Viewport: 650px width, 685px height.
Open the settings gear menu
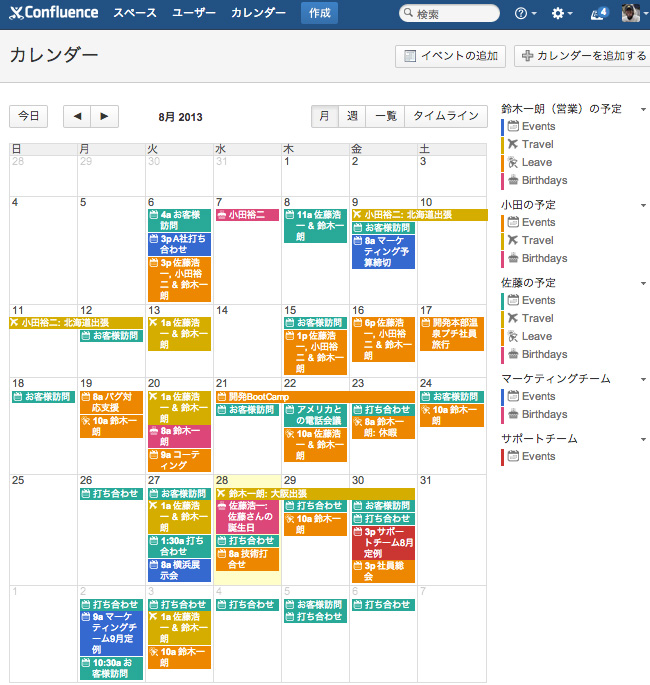[x=562, y=14]
